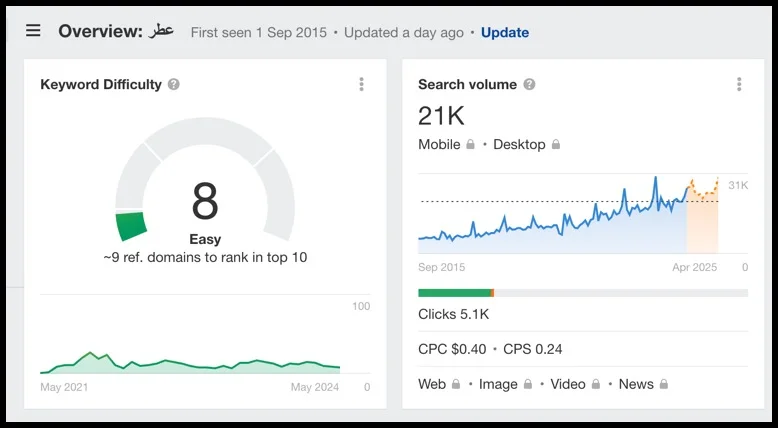The width and height of the screenshot is (778, 428).
Task: Click the lock icon next to Web
Action: coord(456,384)
